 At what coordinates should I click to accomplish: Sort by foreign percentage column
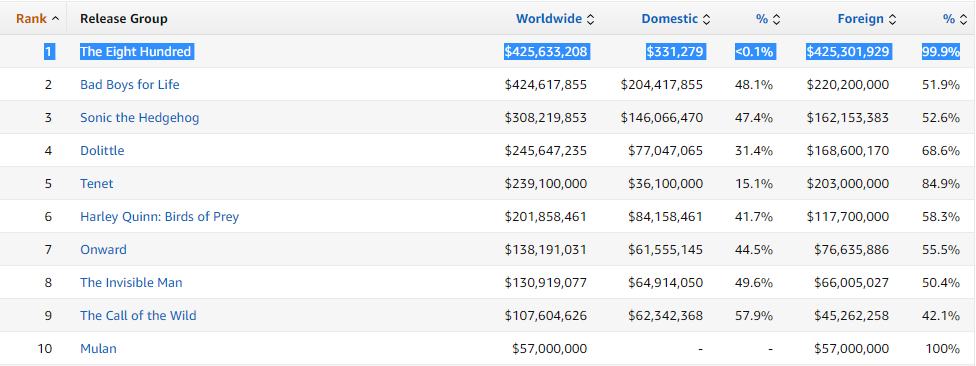954,19
